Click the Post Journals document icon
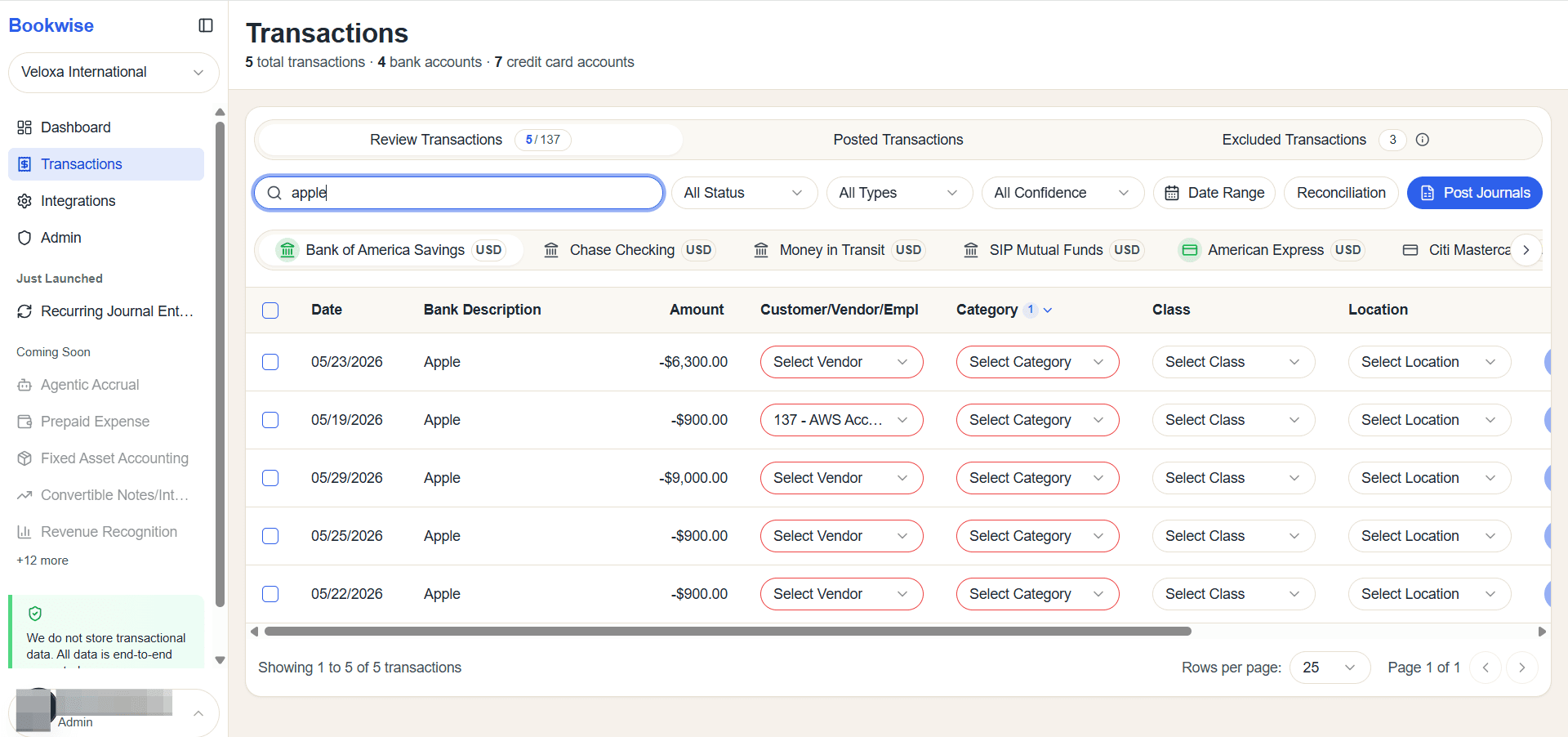Image resolution: width=1568 pixels, height=737 pixels. click(x=1428, y=193)
